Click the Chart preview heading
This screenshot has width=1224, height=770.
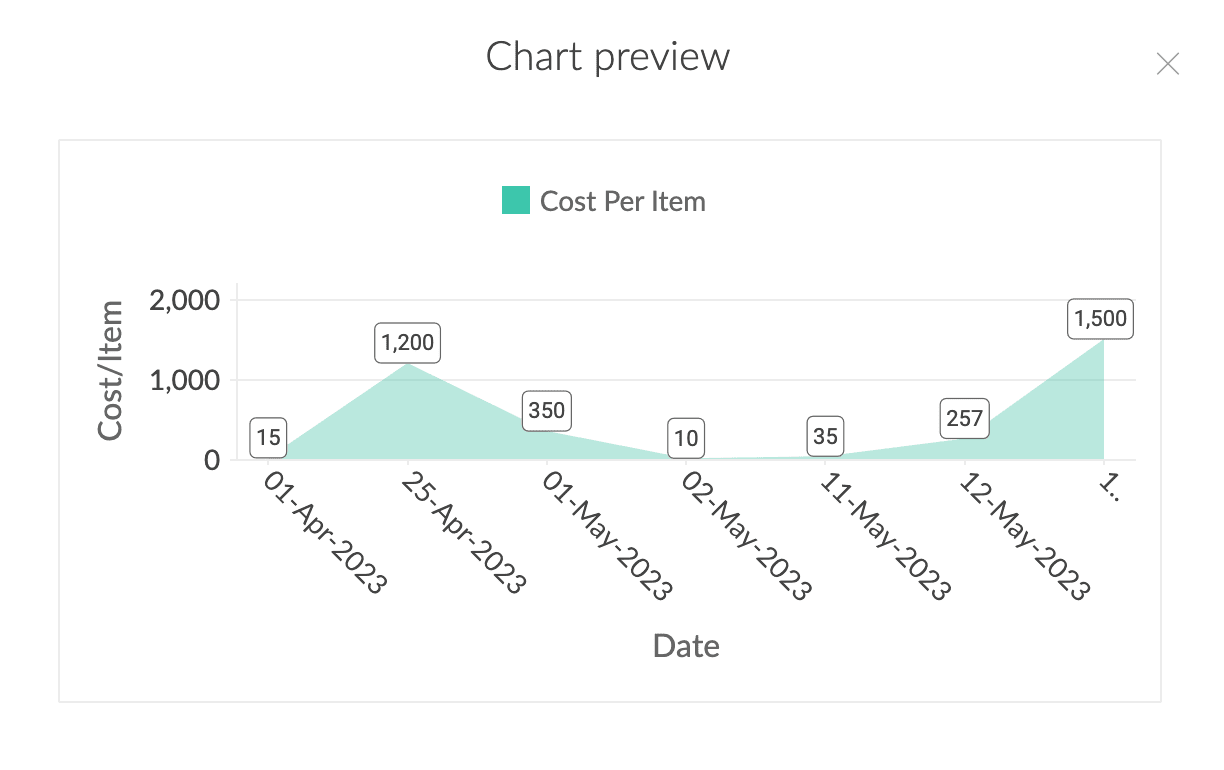tap(608, 57)
